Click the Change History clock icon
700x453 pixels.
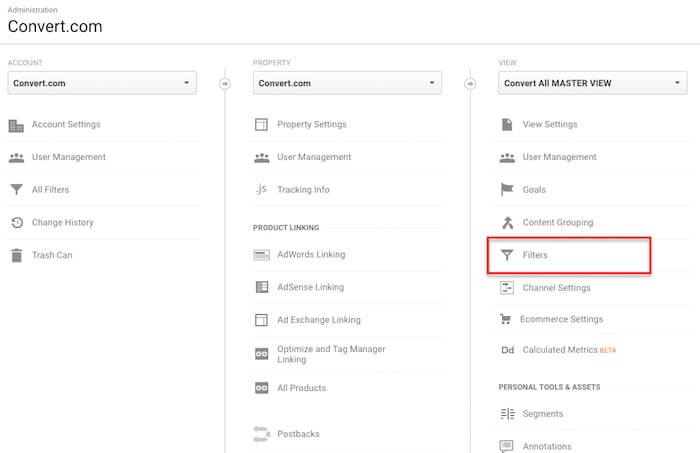[16, 223]
